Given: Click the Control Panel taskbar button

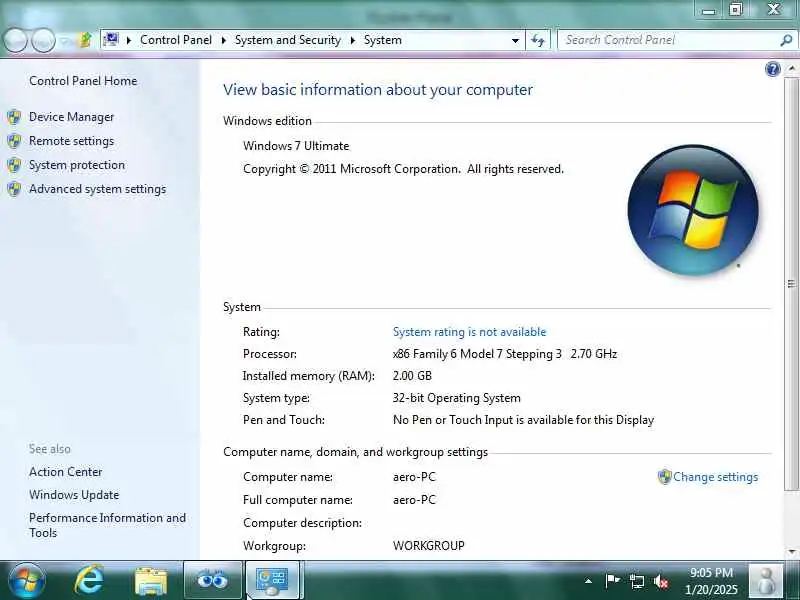Looking at the screenshot, I should point(273,580).
